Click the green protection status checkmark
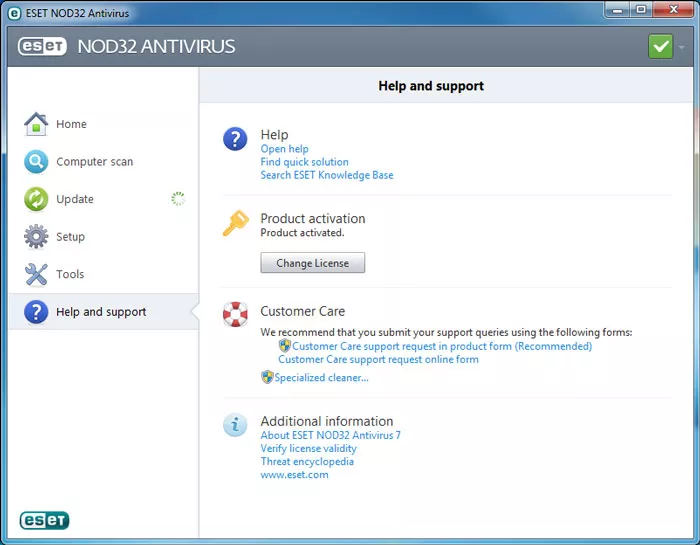Screen dimensions: 700x545 661,46
